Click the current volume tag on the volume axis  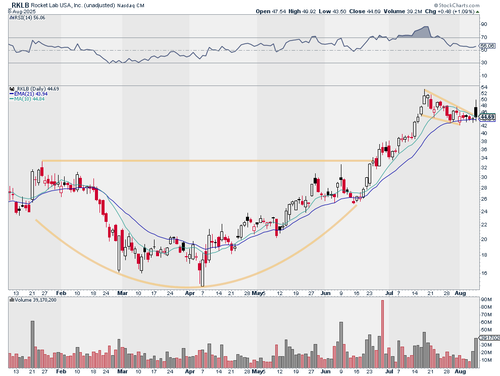(489, 338)
